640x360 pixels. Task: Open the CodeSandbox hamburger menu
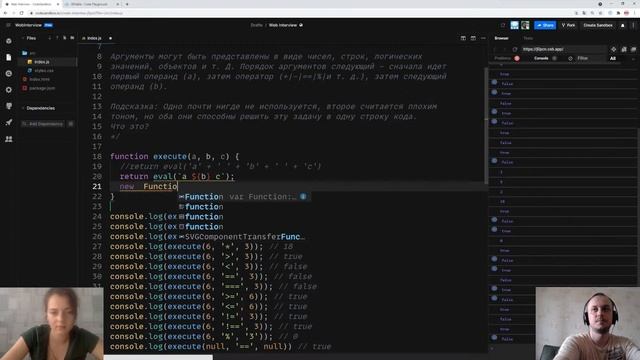tap(8, 25)
